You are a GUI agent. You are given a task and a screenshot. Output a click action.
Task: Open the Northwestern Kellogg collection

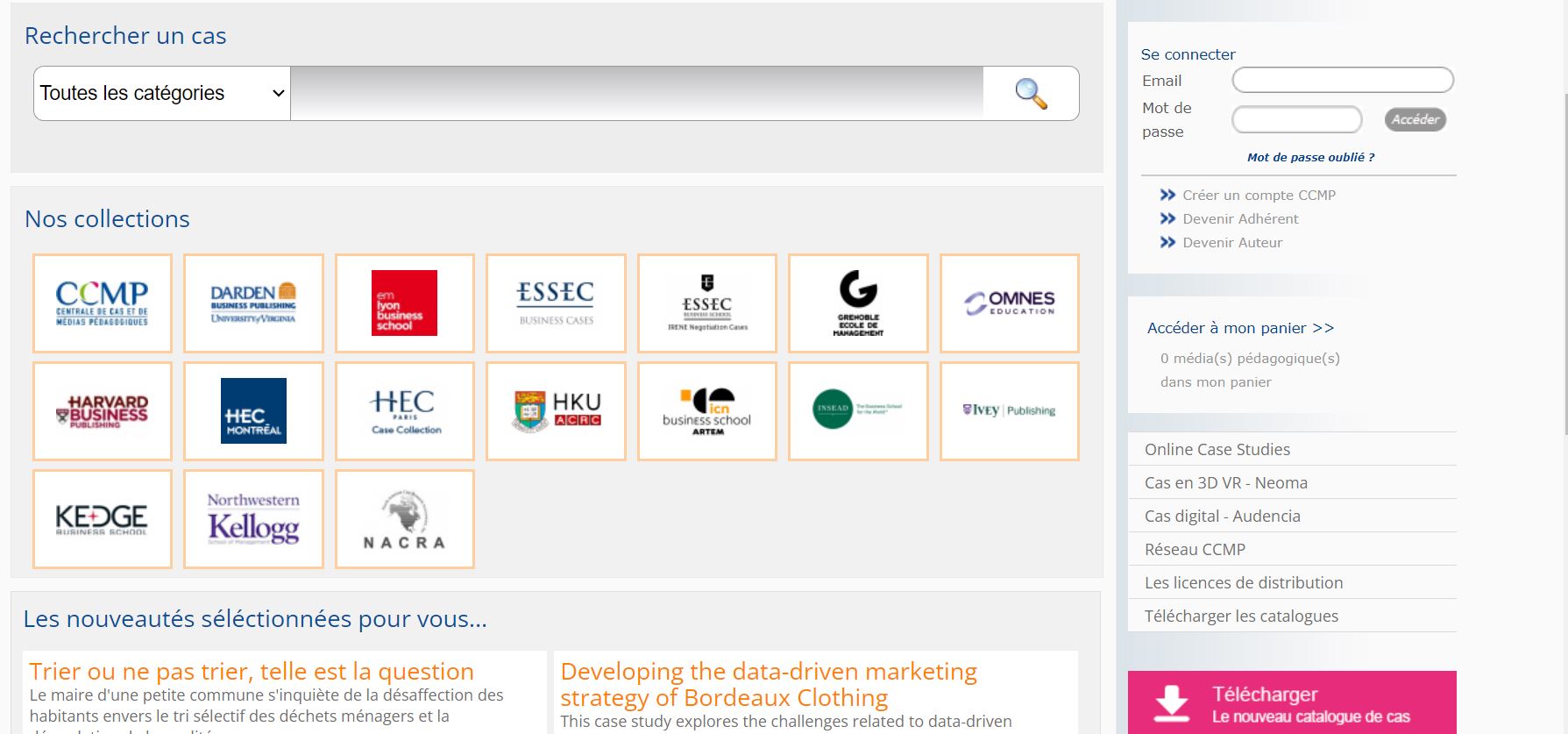point(253,519)
